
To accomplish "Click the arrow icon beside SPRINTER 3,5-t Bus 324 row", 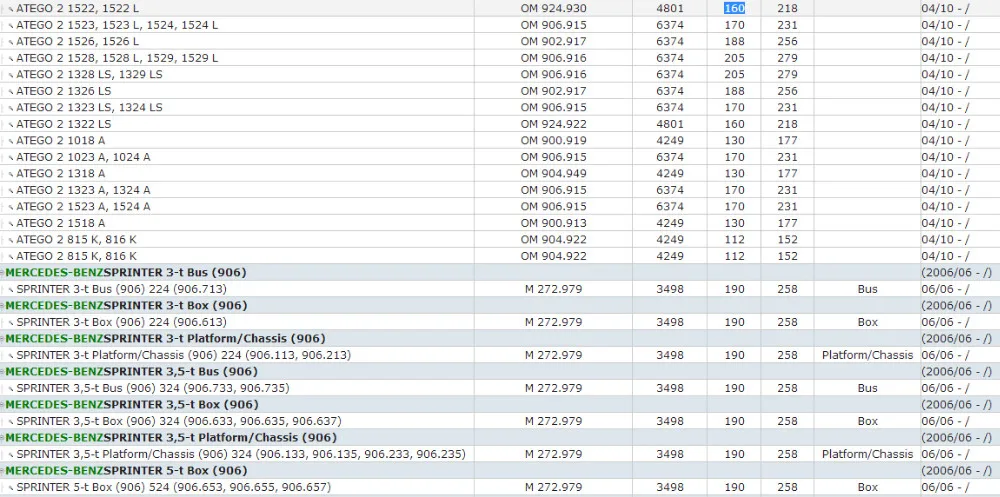I will 11,390.
